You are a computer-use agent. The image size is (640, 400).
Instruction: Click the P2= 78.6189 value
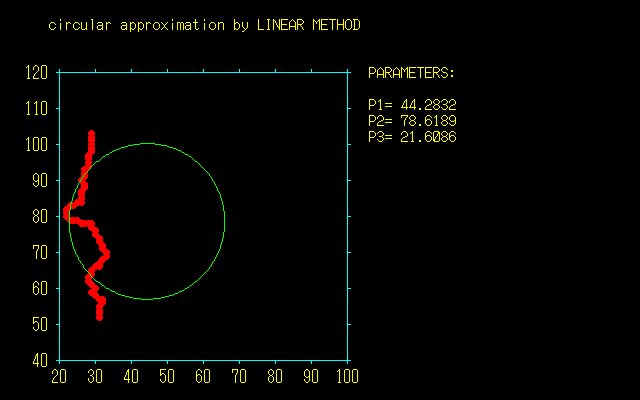pos(412,121)
